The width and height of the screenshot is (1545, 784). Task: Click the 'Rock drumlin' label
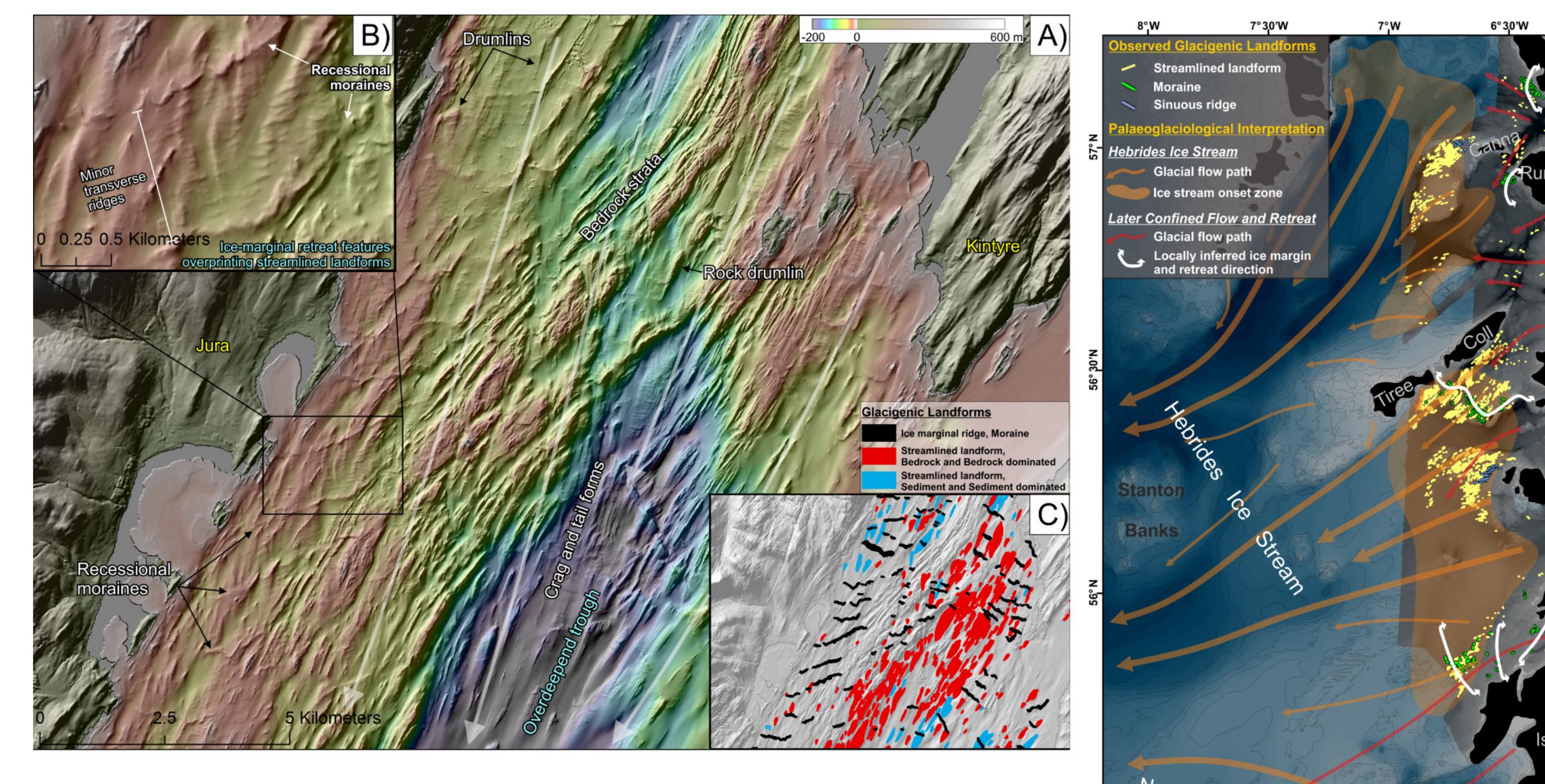click(753, 273)
